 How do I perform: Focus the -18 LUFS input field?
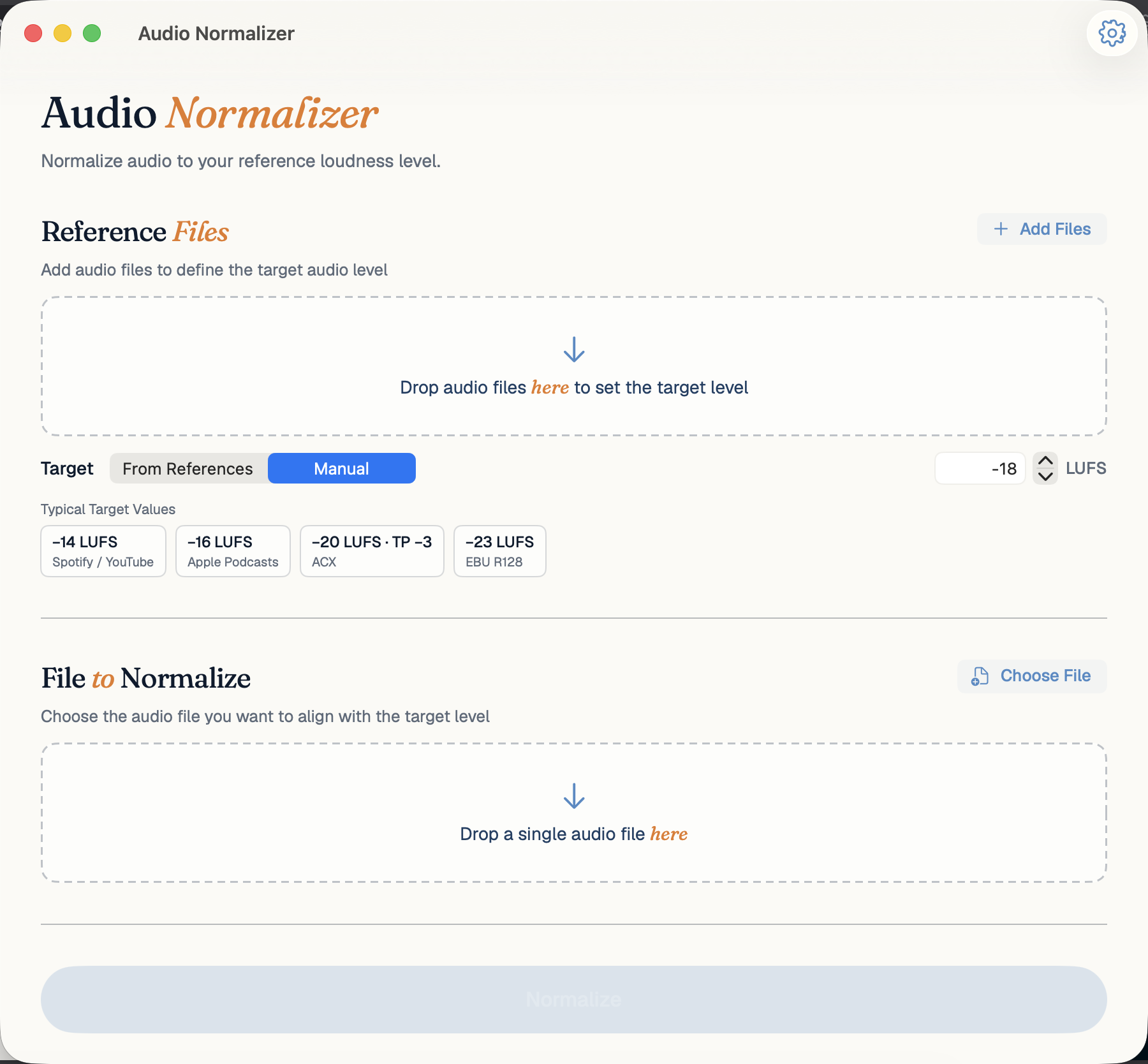980,469
